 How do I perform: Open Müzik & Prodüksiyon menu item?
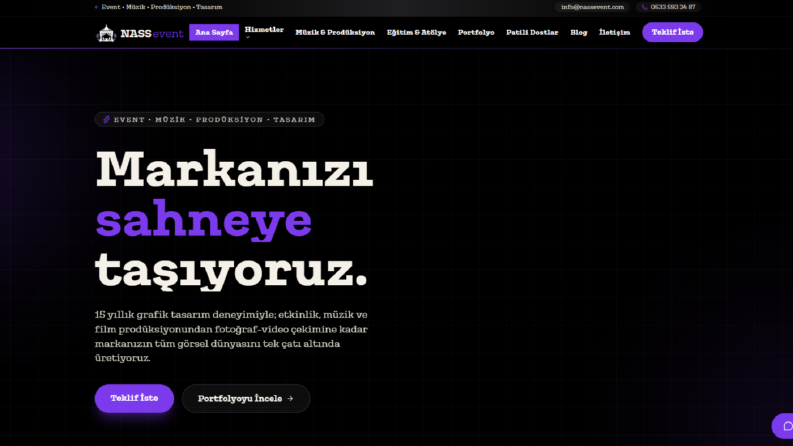(335, 32)
